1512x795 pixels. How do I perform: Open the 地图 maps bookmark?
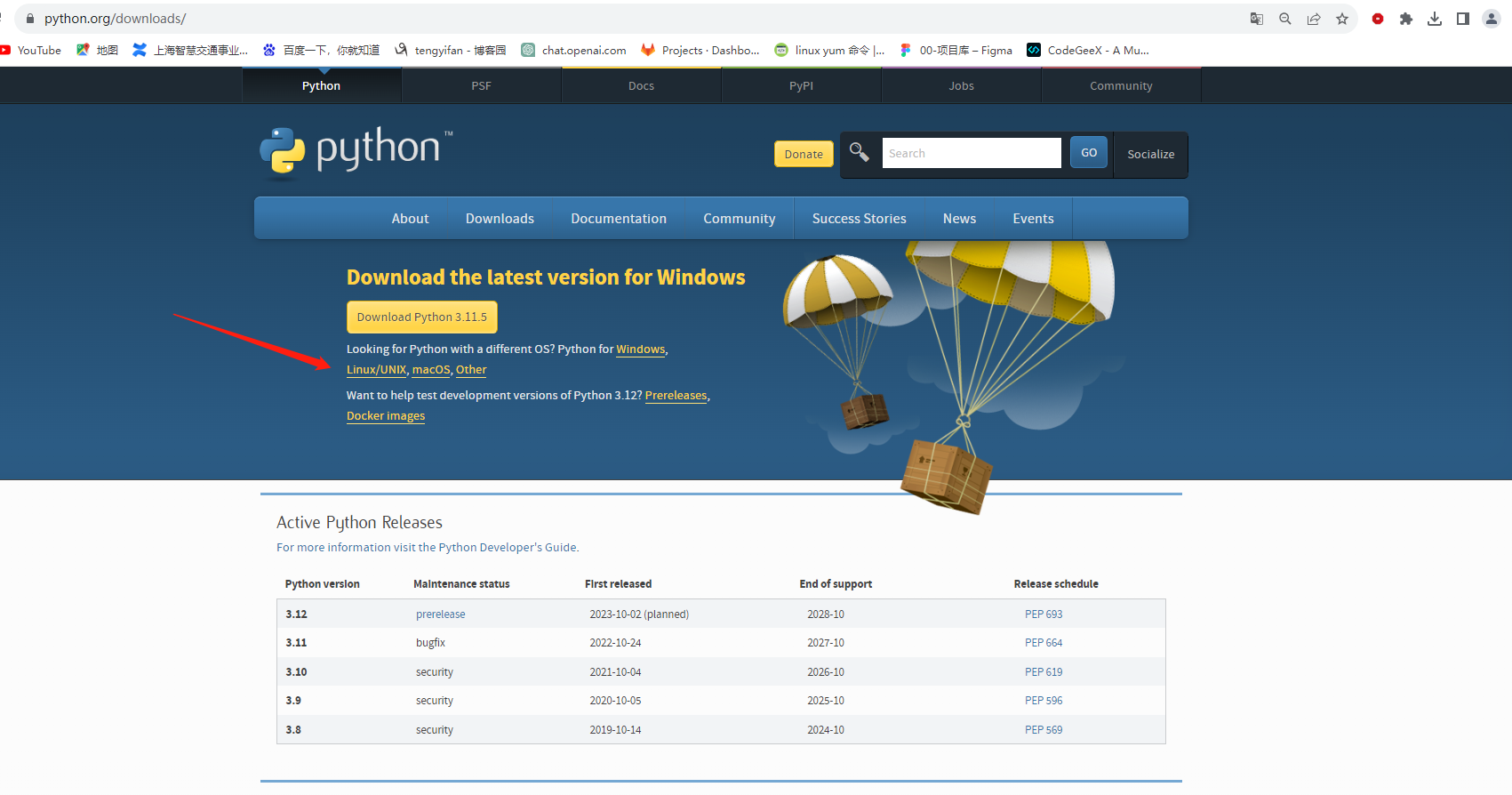point(98,51)
